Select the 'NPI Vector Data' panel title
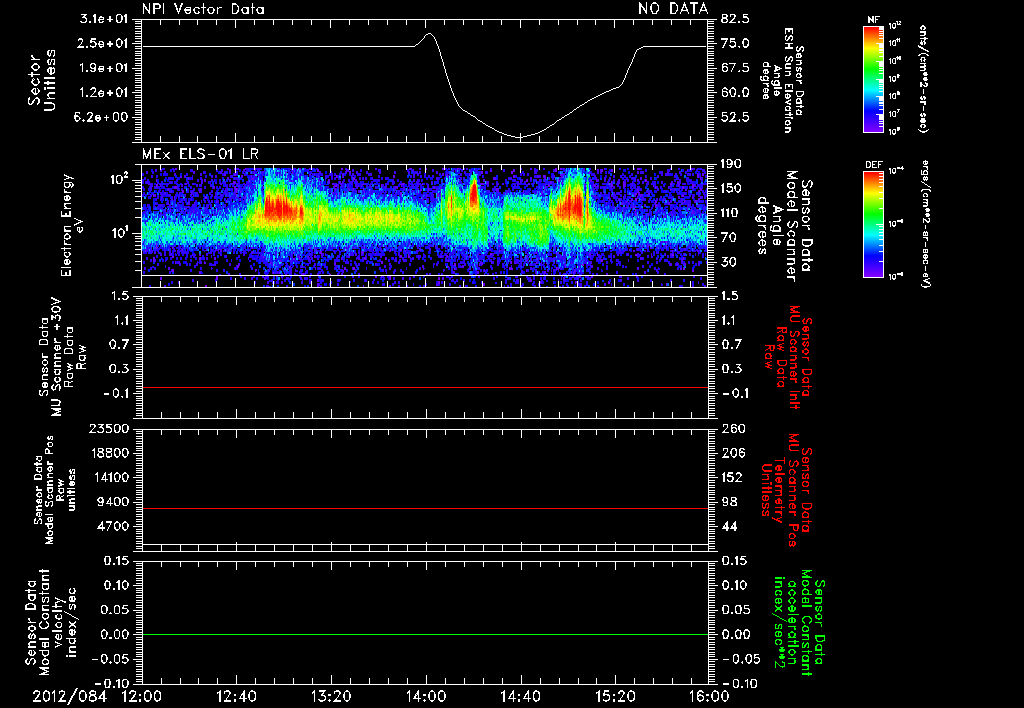The height and width of the screenshot is (708, 1024). tap(204, 9)
